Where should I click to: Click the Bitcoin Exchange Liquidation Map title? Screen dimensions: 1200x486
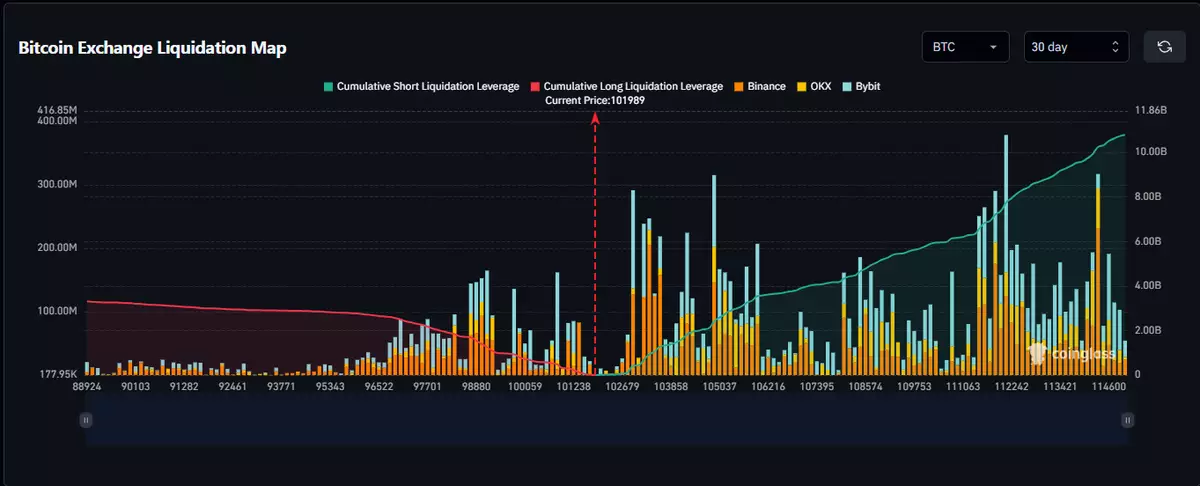coord(153,48)
